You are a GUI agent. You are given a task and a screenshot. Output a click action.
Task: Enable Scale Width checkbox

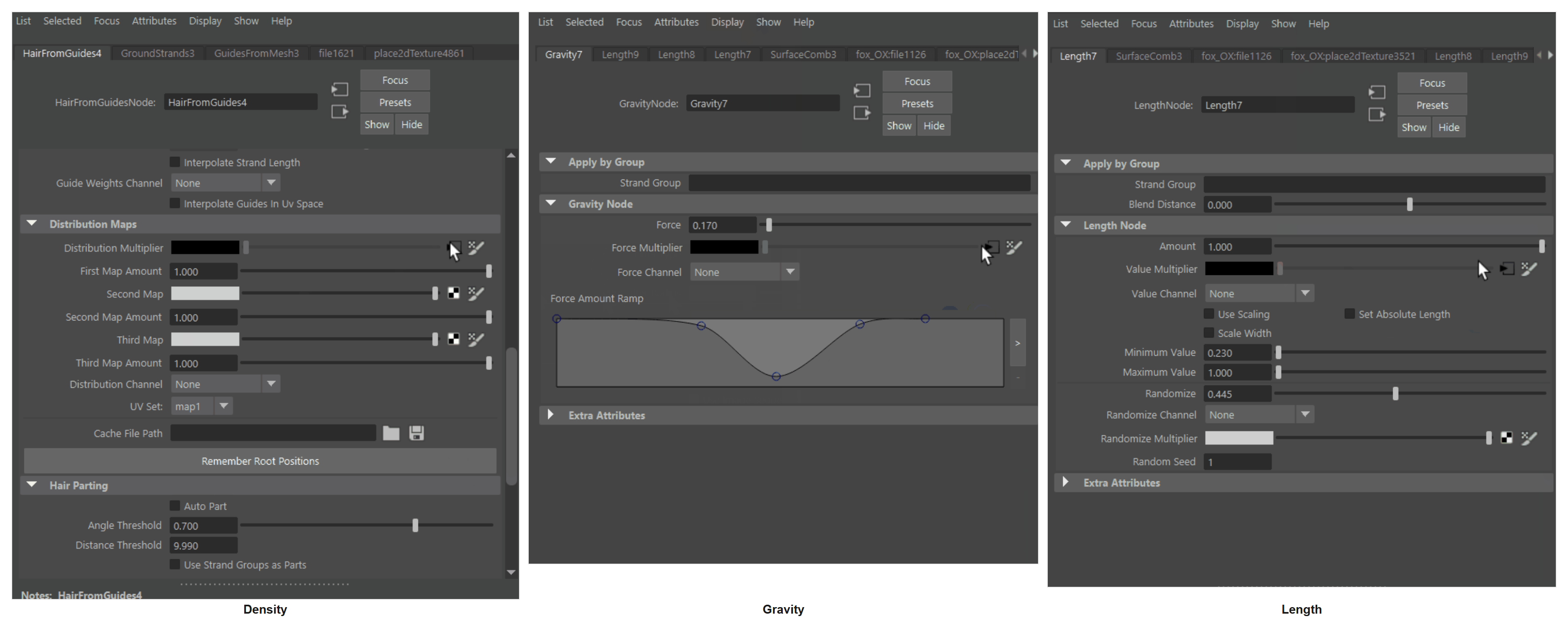[1209, 333]
